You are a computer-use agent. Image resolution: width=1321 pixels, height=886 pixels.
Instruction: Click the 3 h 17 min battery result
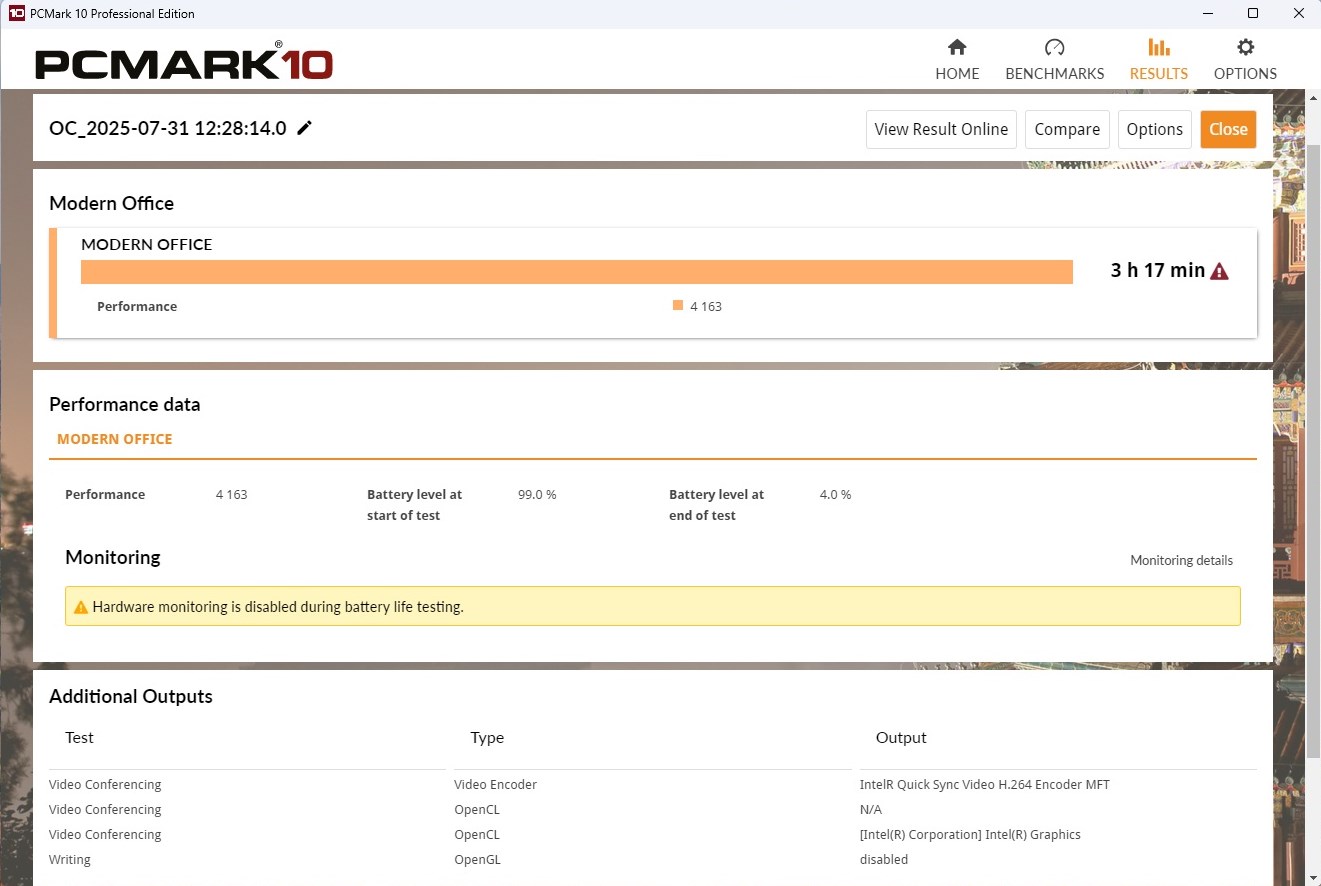(1158, 270)
